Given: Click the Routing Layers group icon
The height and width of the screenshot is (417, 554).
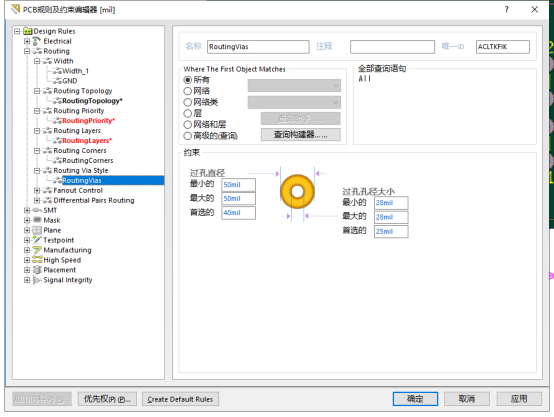Looking at the screenshot, I should 47,131.
